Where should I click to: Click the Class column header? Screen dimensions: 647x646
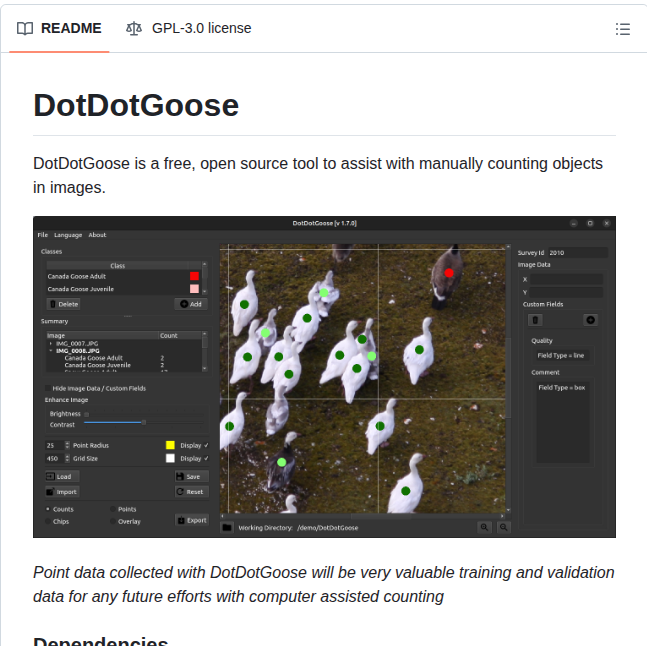[118, 266]
